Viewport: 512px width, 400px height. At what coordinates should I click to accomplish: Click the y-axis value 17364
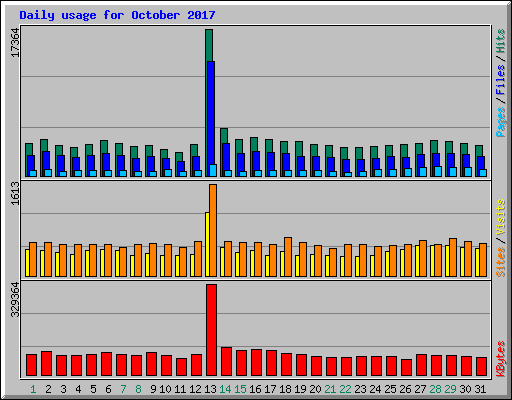tap(15, 43)
